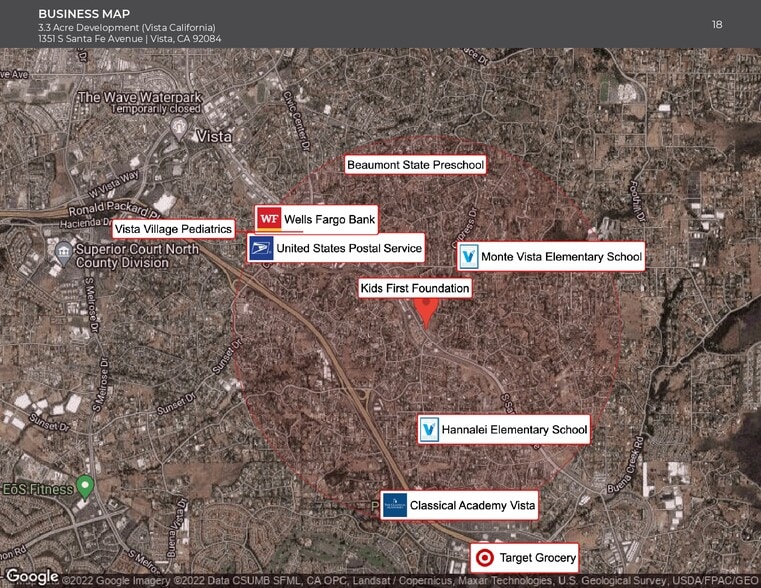Click the BUSINESS MAP heading
The height and width of the screenshot is (588, 761).
pyautogui.click(x=83, y=13)
